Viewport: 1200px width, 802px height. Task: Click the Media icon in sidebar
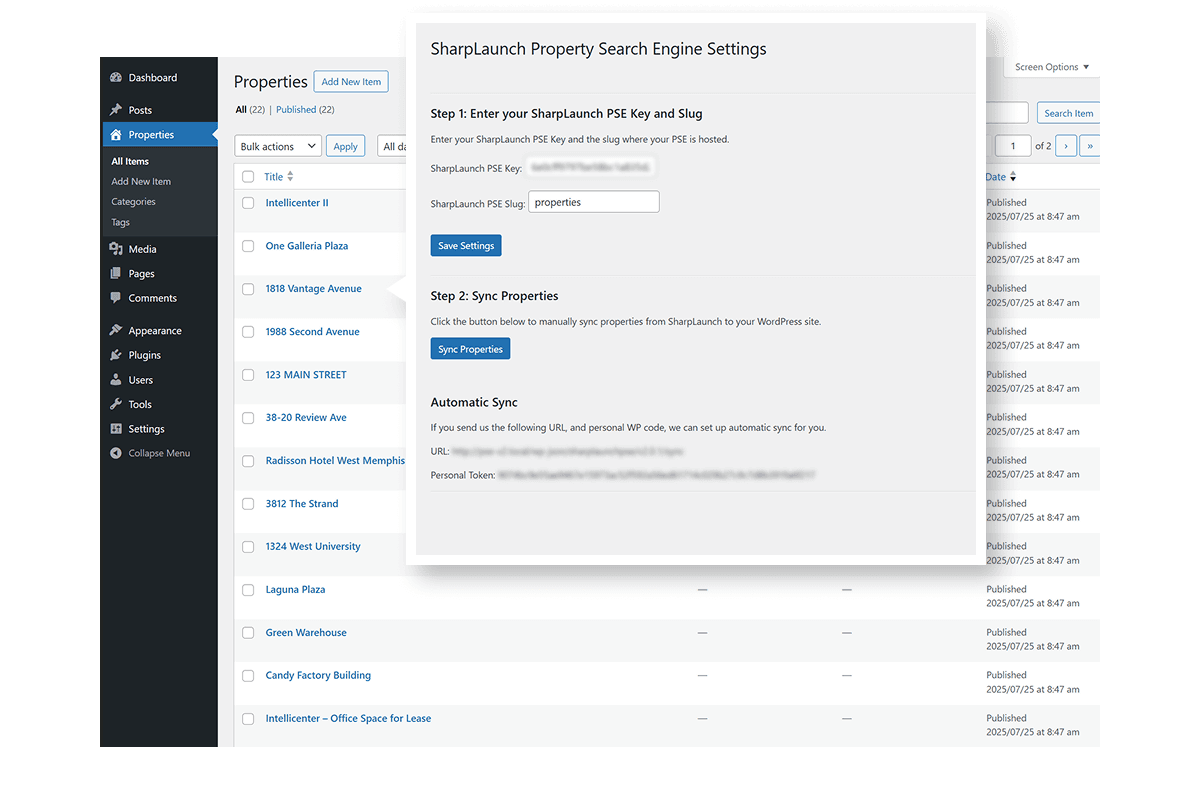(116, 249)
